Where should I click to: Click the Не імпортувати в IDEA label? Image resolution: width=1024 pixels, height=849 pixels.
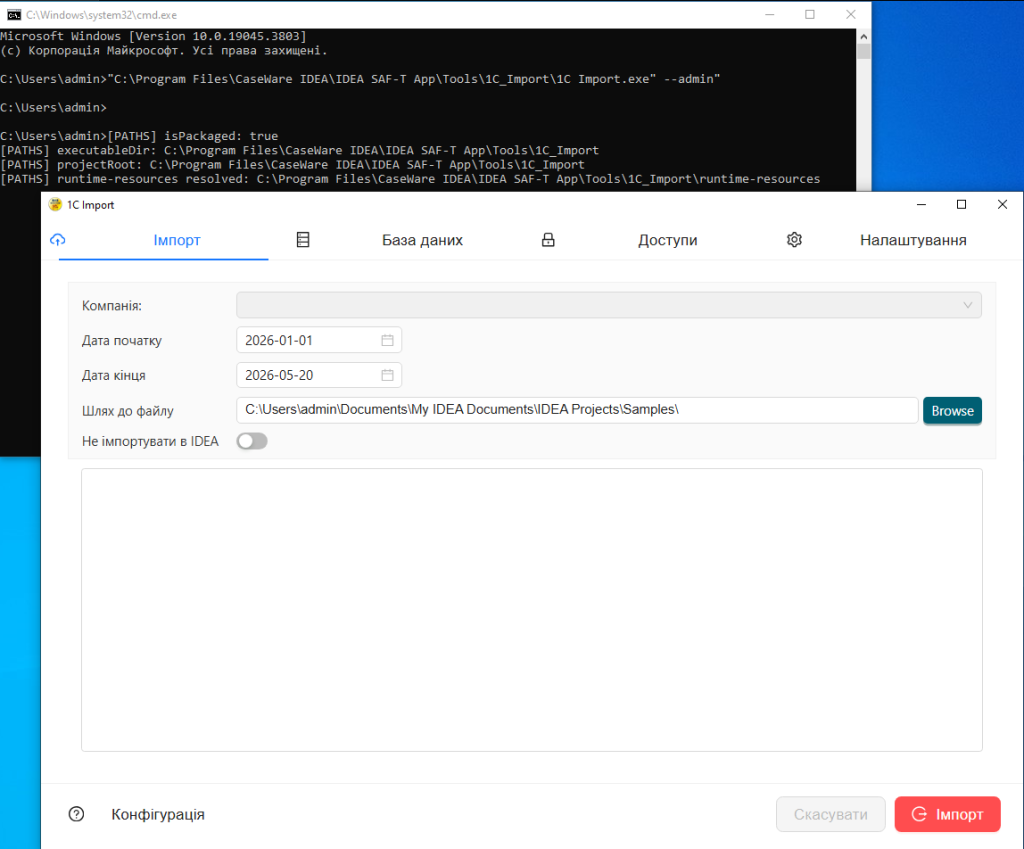pos(150,441)
